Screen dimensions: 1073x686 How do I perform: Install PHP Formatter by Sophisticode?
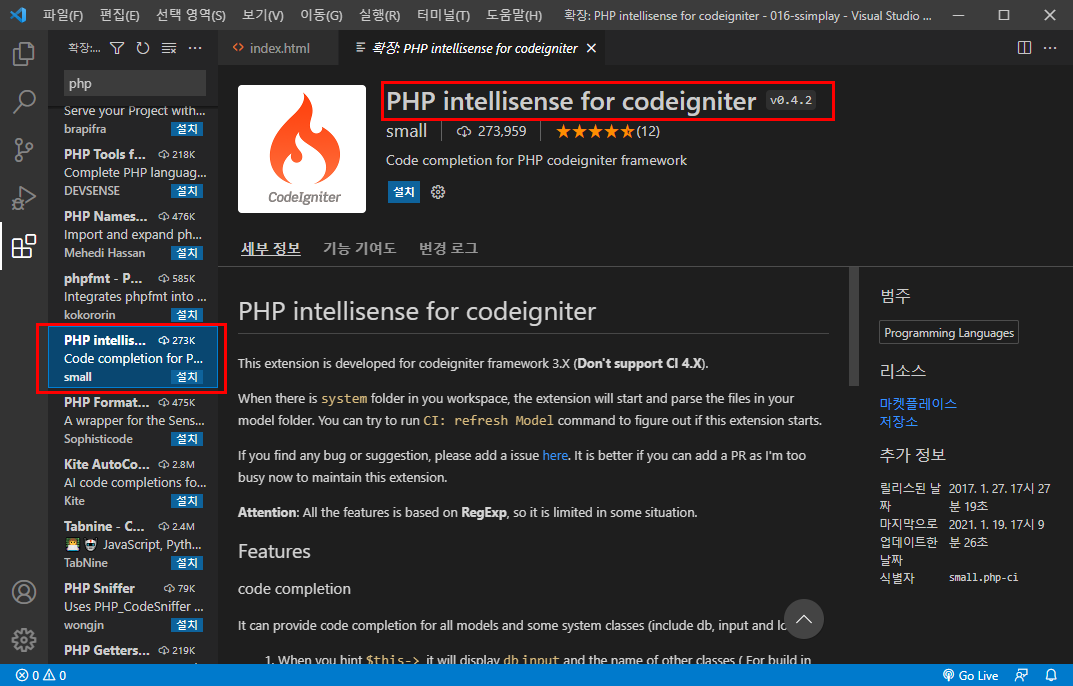187,439
